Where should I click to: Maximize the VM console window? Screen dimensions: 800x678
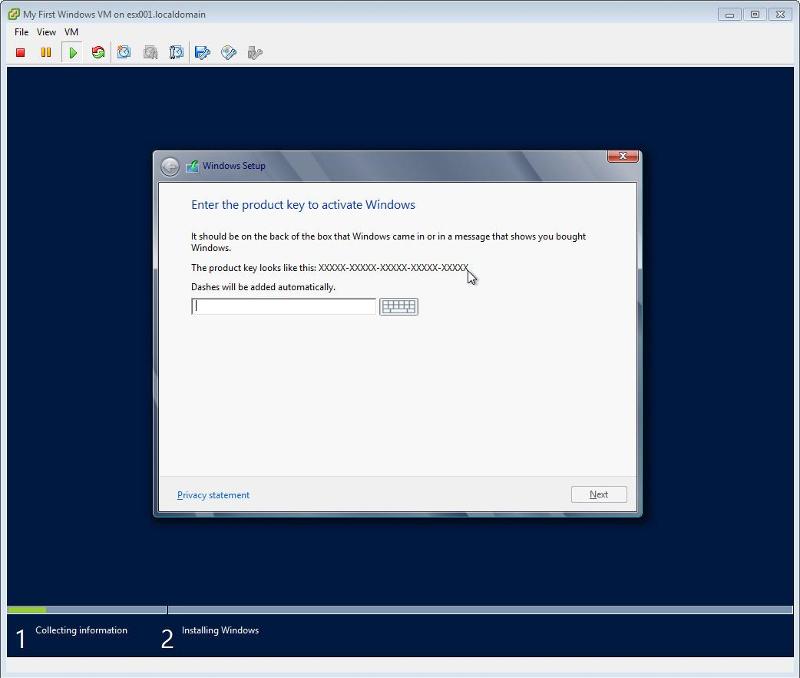[755, 15]
